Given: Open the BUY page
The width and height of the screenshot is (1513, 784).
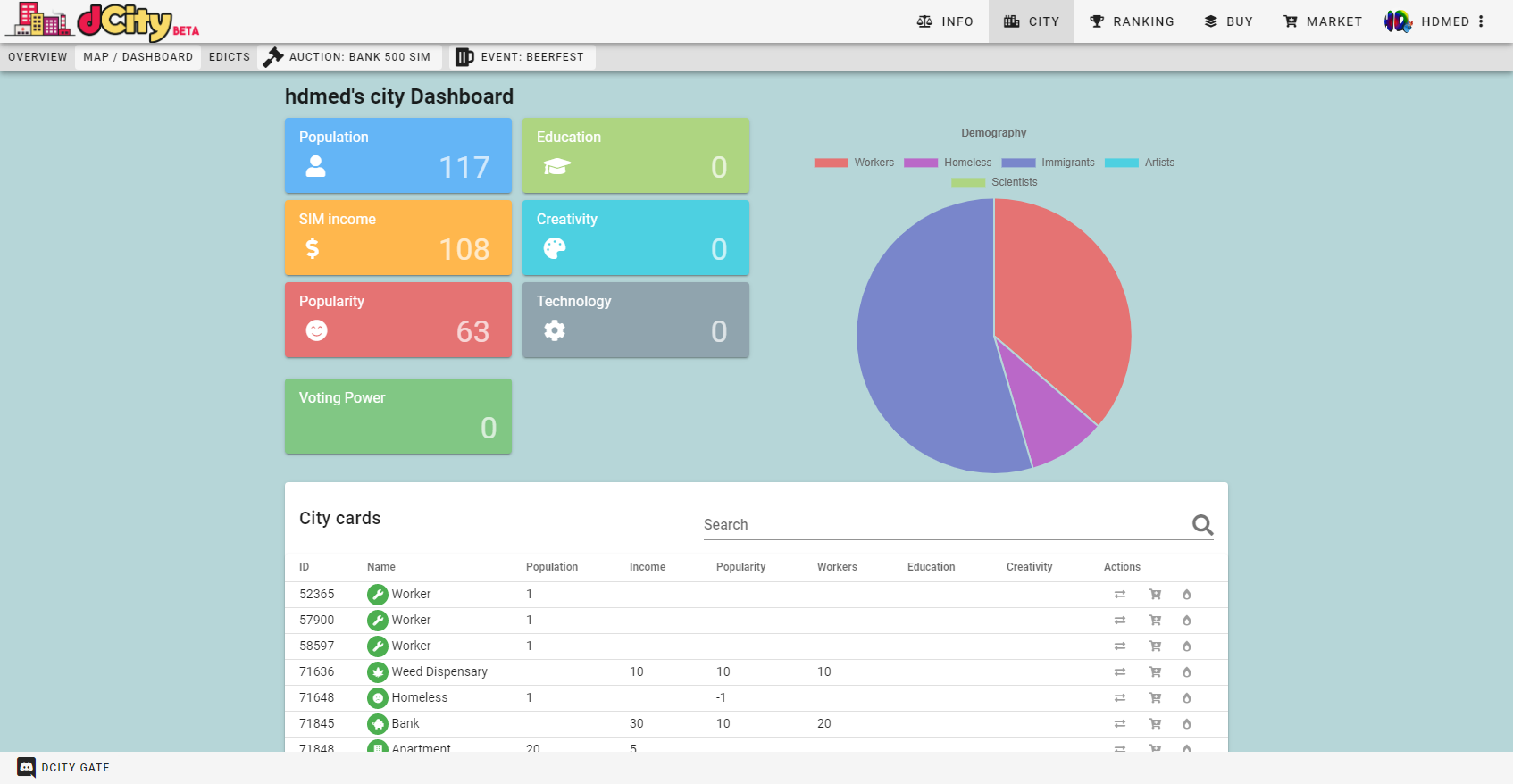Looking at the screenshot, I should [1228, 21].
